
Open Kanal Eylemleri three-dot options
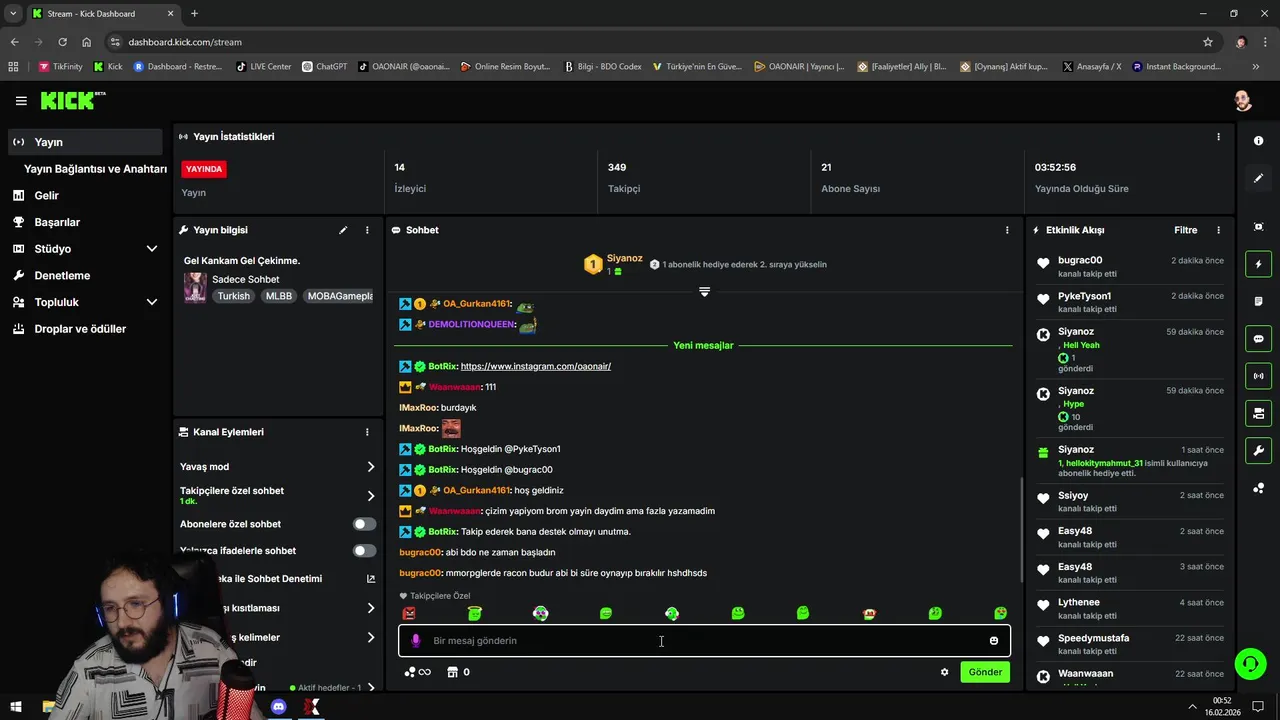[x=367, y=432]
